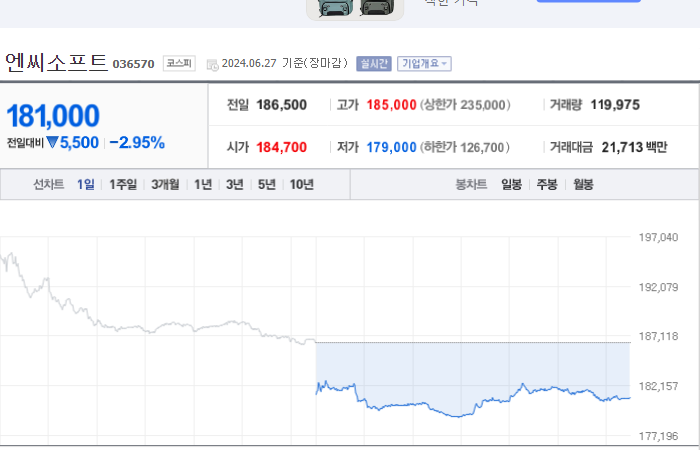Click the 187,118 axis label

point(658,336)
